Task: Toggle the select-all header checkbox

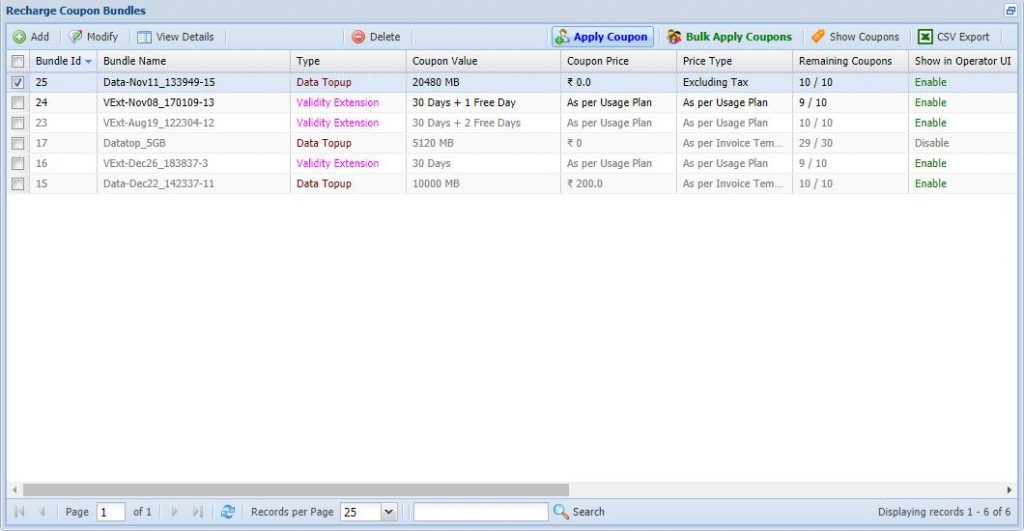Action: coord(18,61)
